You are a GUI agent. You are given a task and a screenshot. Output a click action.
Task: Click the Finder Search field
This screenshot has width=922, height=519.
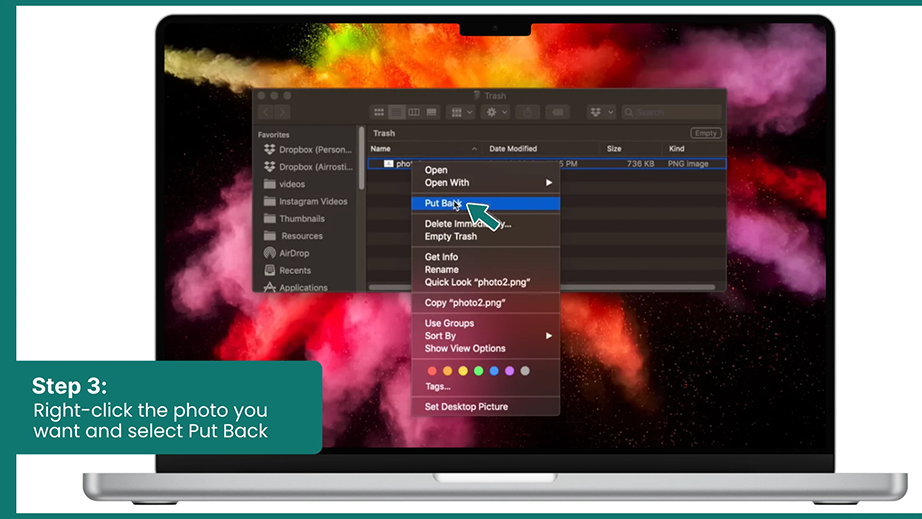[672, 112]
